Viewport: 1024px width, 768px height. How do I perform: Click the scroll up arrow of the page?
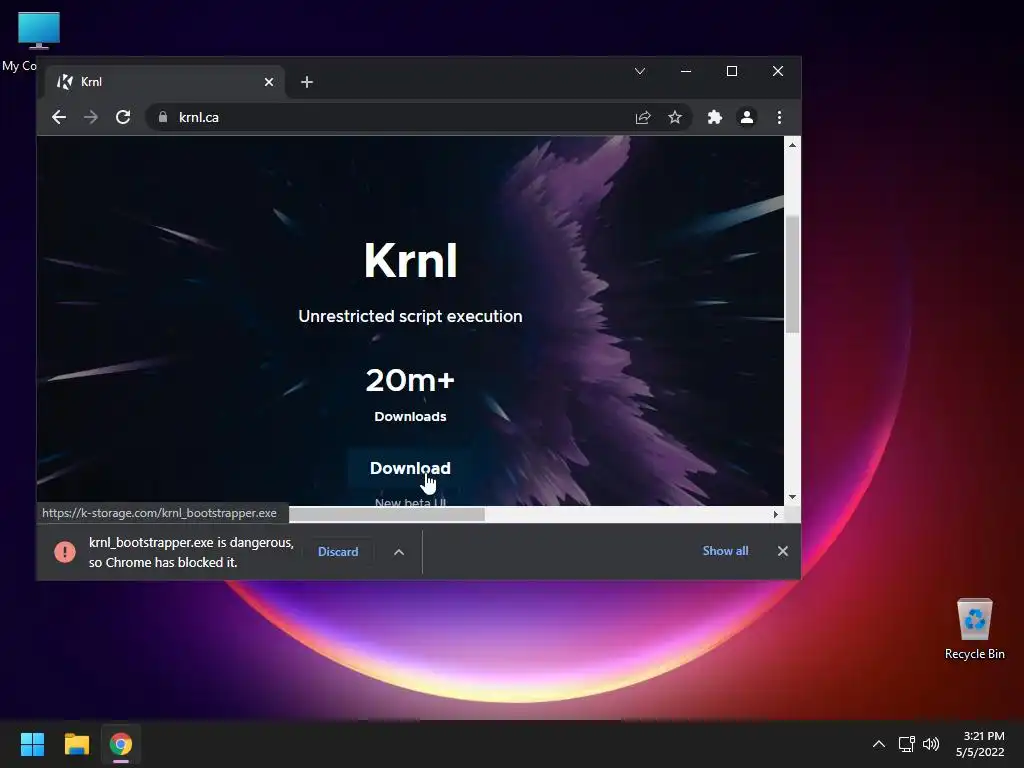coord(792,145)
